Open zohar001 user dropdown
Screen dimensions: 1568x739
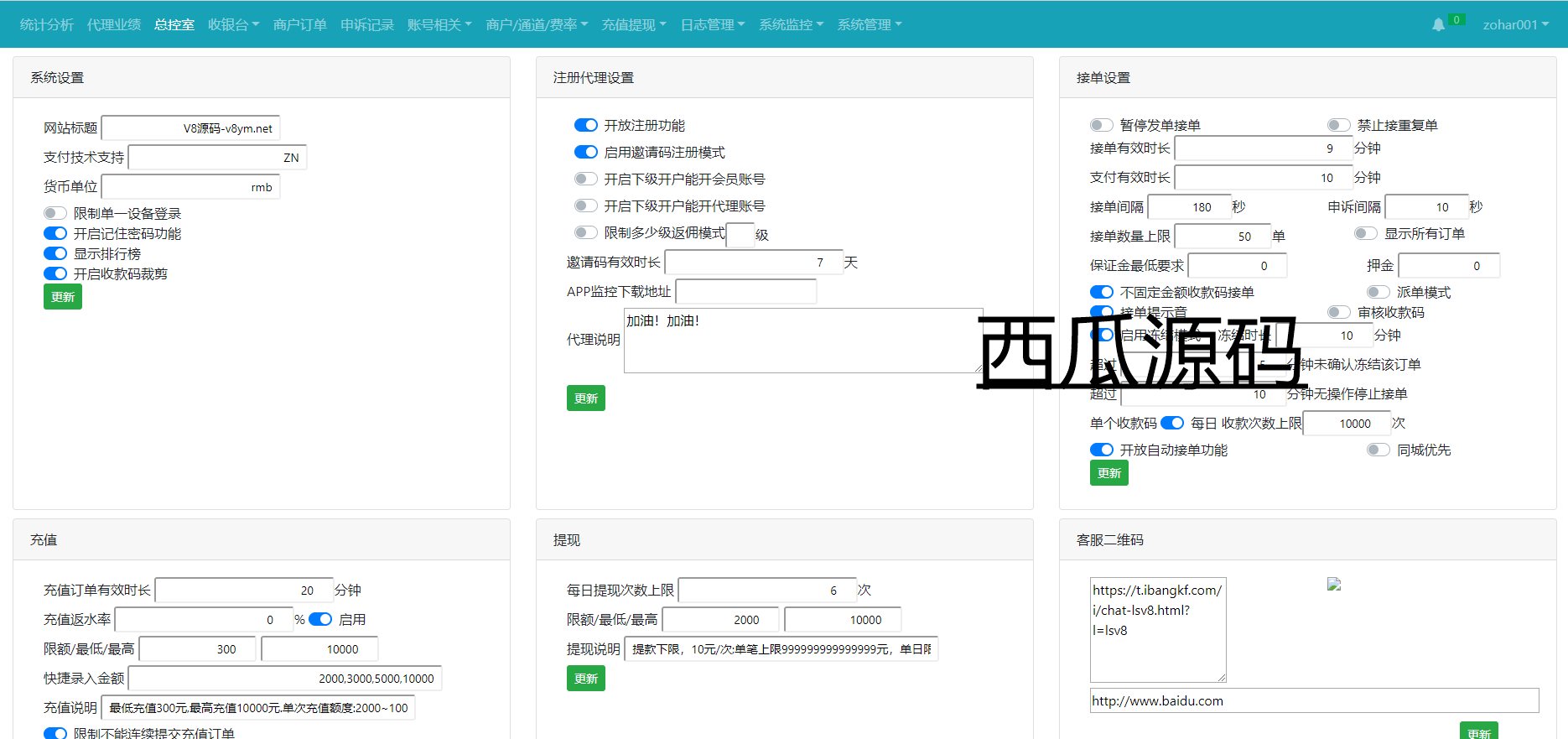pos(1515,24)
